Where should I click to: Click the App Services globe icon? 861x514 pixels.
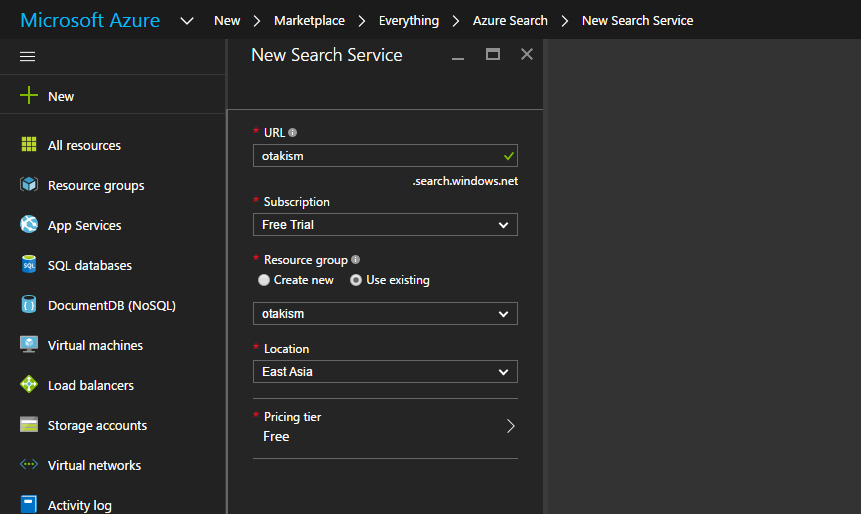[x=29, y=225]
